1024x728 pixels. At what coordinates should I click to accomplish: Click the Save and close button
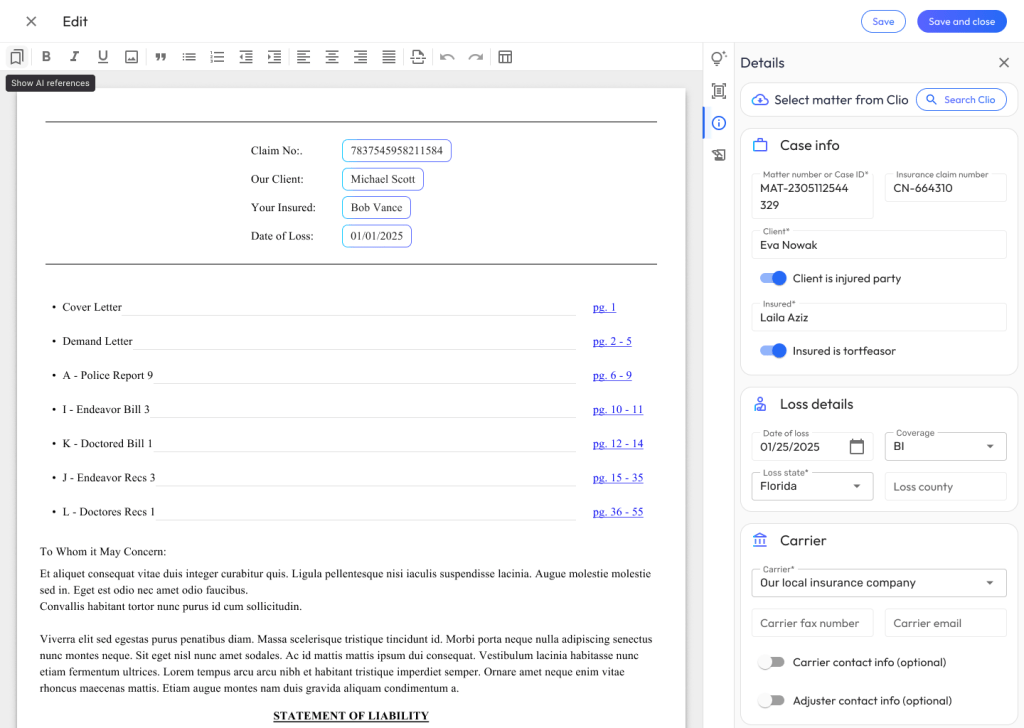click(x=961, y=22)
